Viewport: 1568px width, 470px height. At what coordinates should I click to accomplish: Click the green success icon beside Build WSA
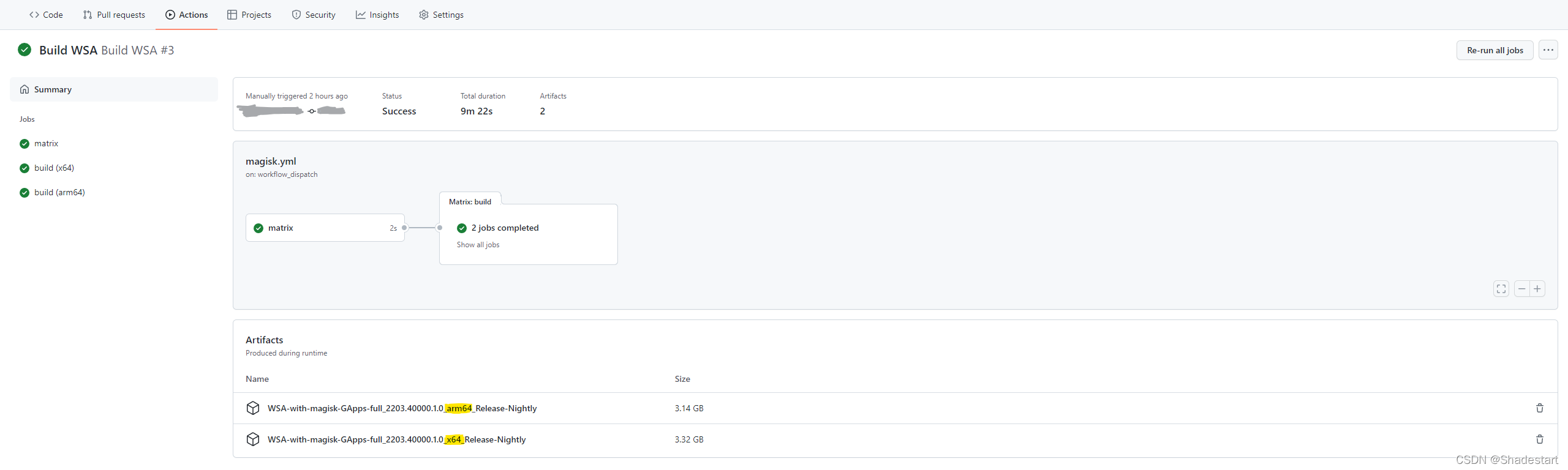(x=24, y=50)
